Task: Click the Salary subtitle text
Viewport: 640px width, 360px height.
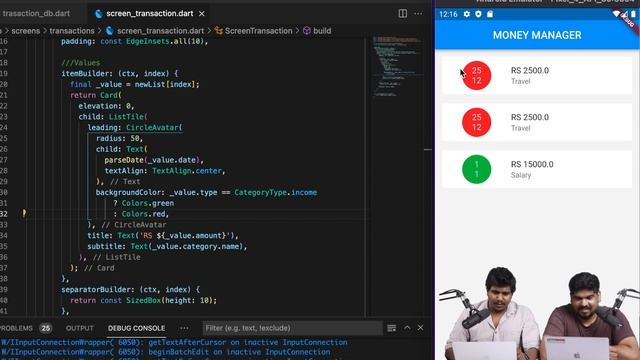Action: pyautogui.click(x=521, y=175)
